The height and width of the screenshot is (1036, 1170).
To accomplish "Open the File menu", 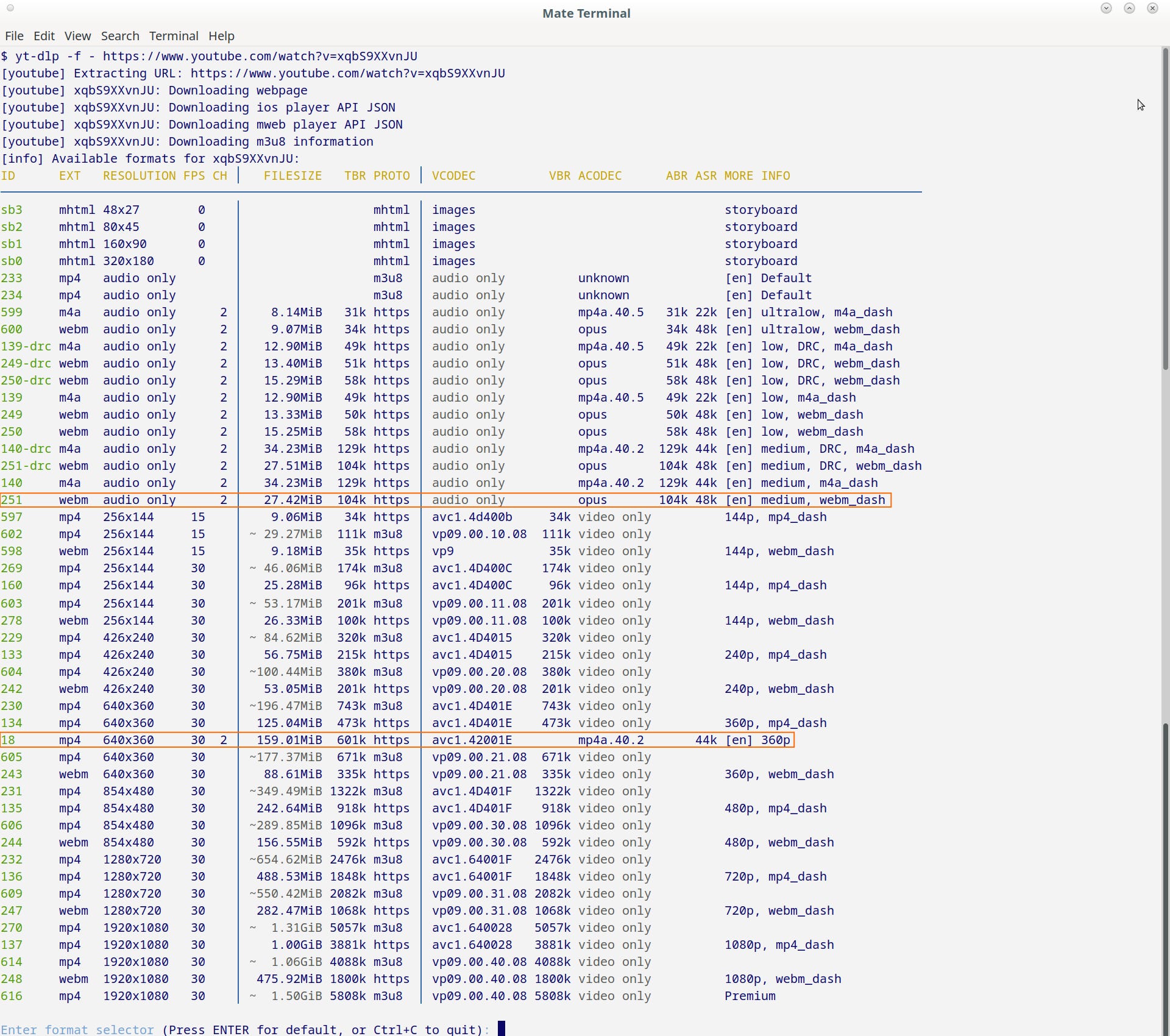I will (14, 36).
